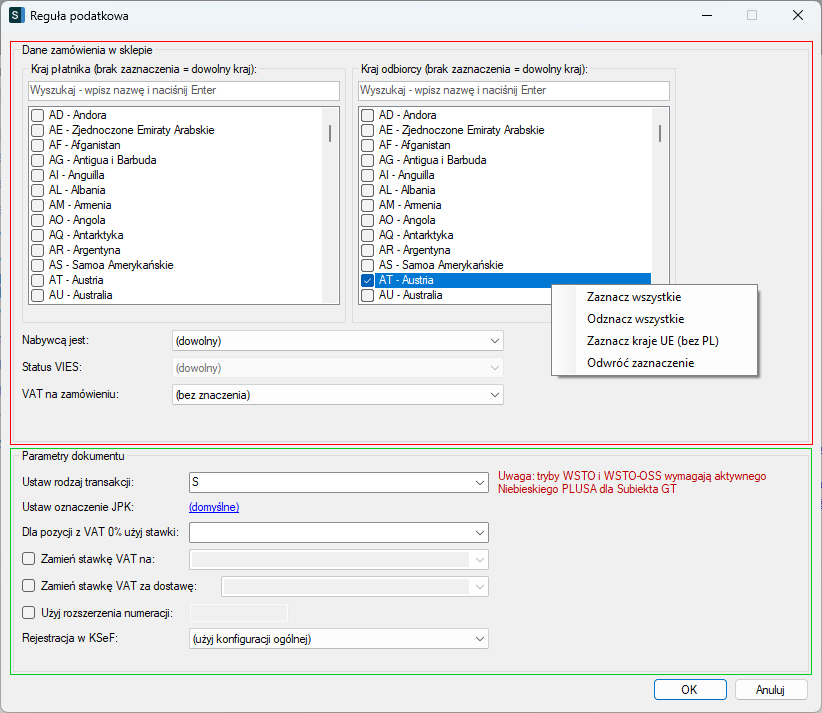Screen dimensions: 822x713
Task: Click the Anuluj button
Action: point(770,690)
